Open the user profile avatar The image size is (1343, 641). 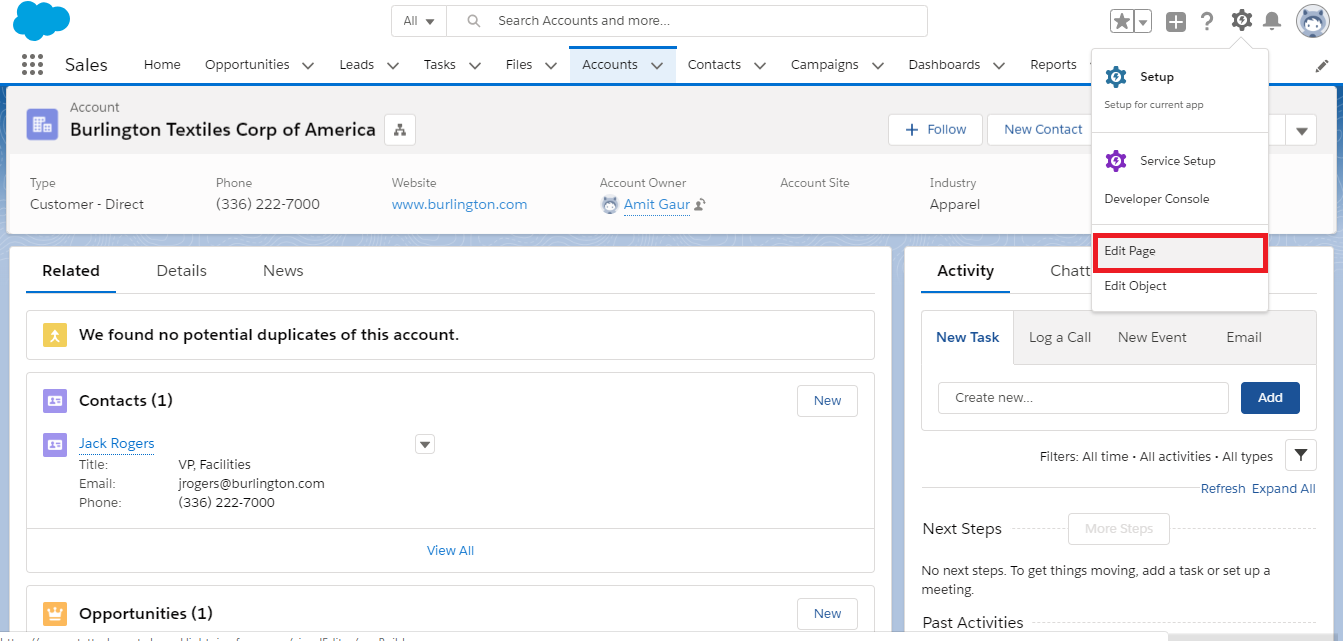[x=1312, y=21]
